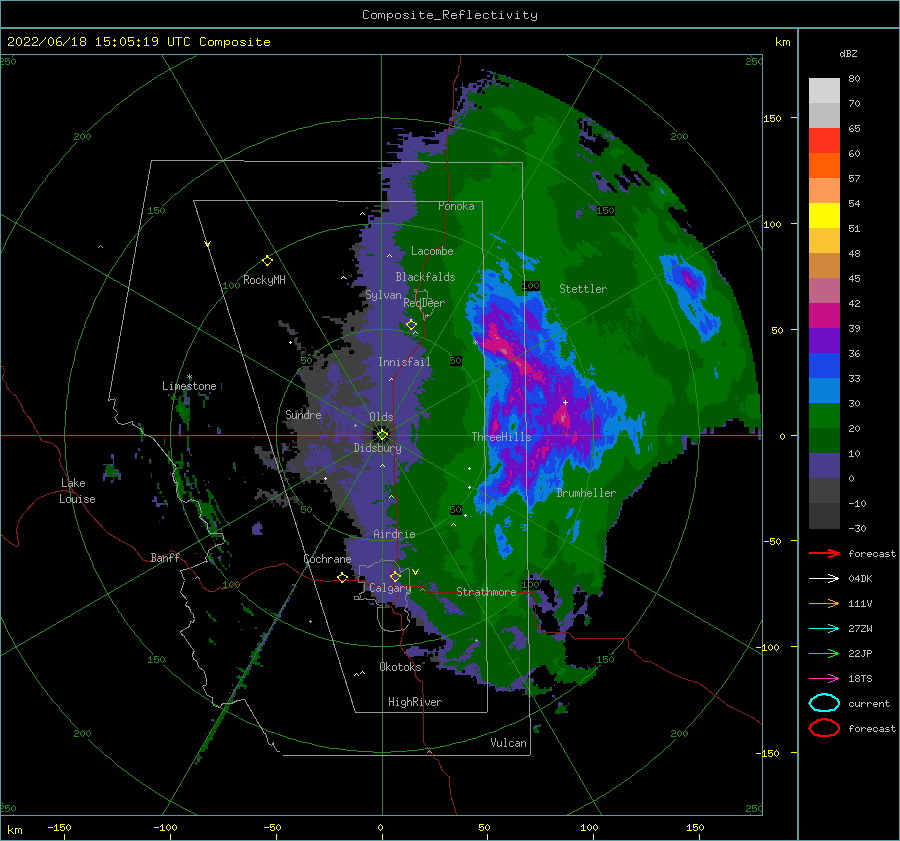Click the Strathmore town label

point(486,592)
